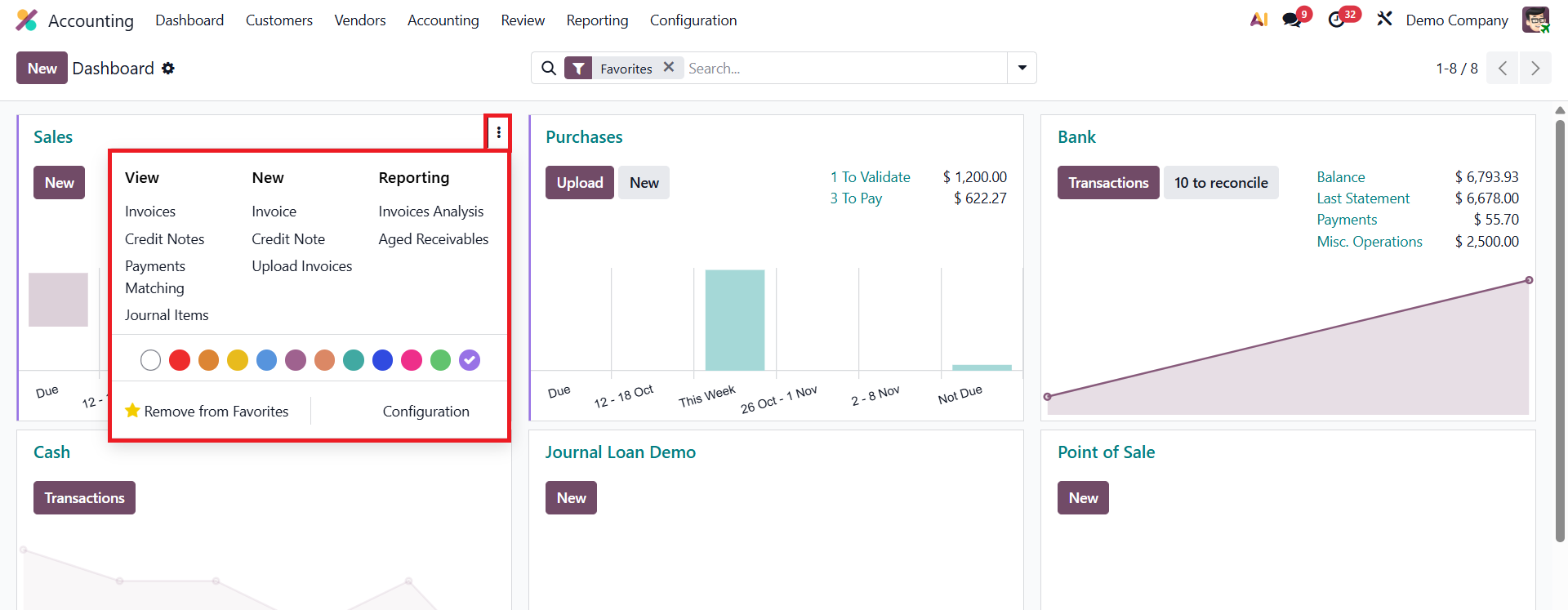Open the Dashboard settings gear icon

(168, 69)
